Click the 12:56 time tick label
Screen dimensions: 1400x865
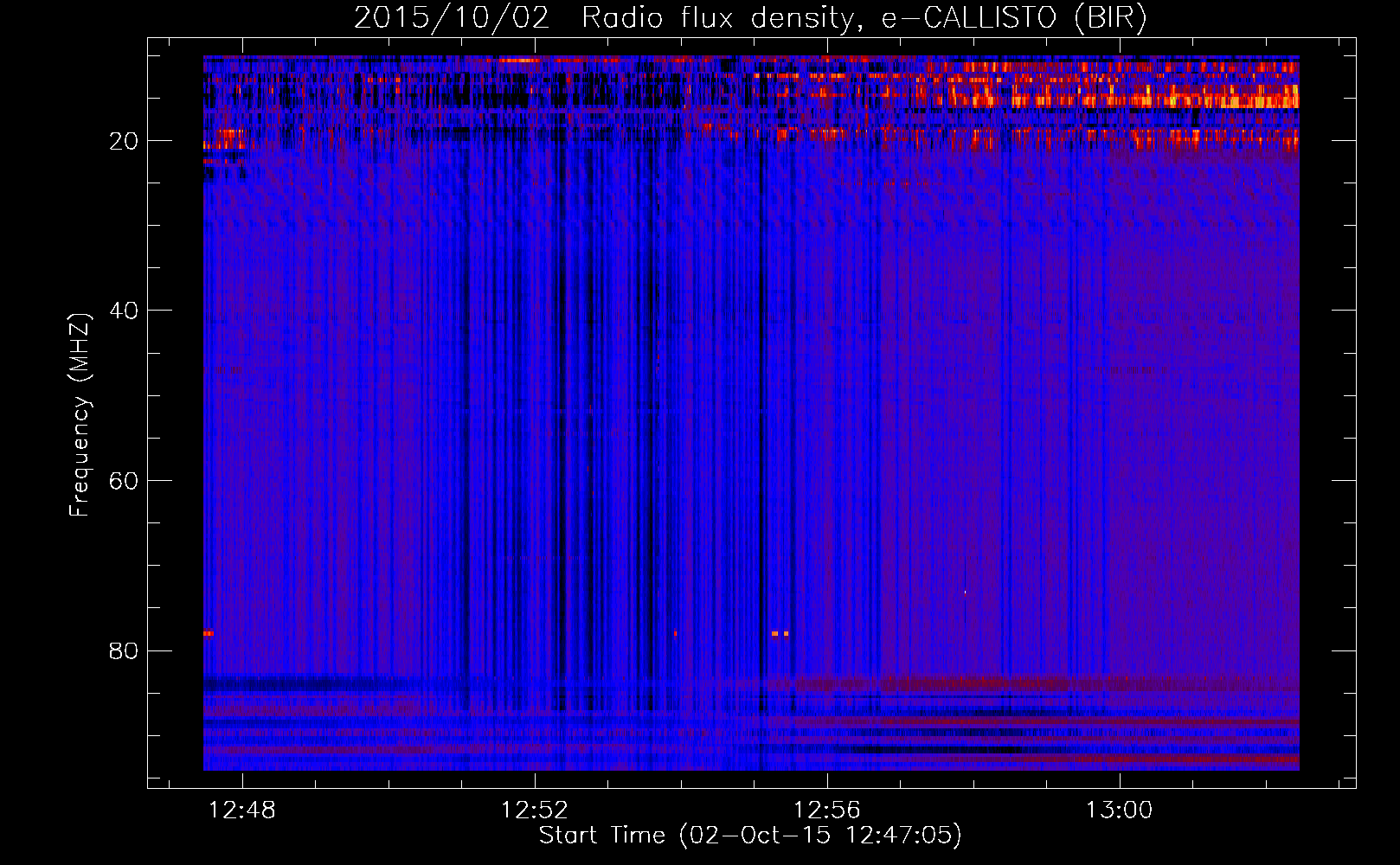(x=827, y=811)
